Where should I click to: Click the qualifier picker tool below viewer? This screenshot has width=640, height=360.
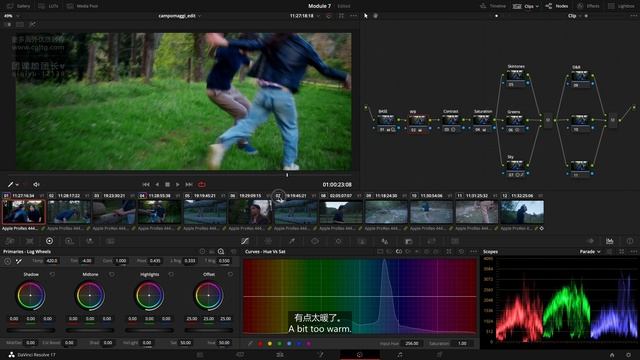[11, 184]
